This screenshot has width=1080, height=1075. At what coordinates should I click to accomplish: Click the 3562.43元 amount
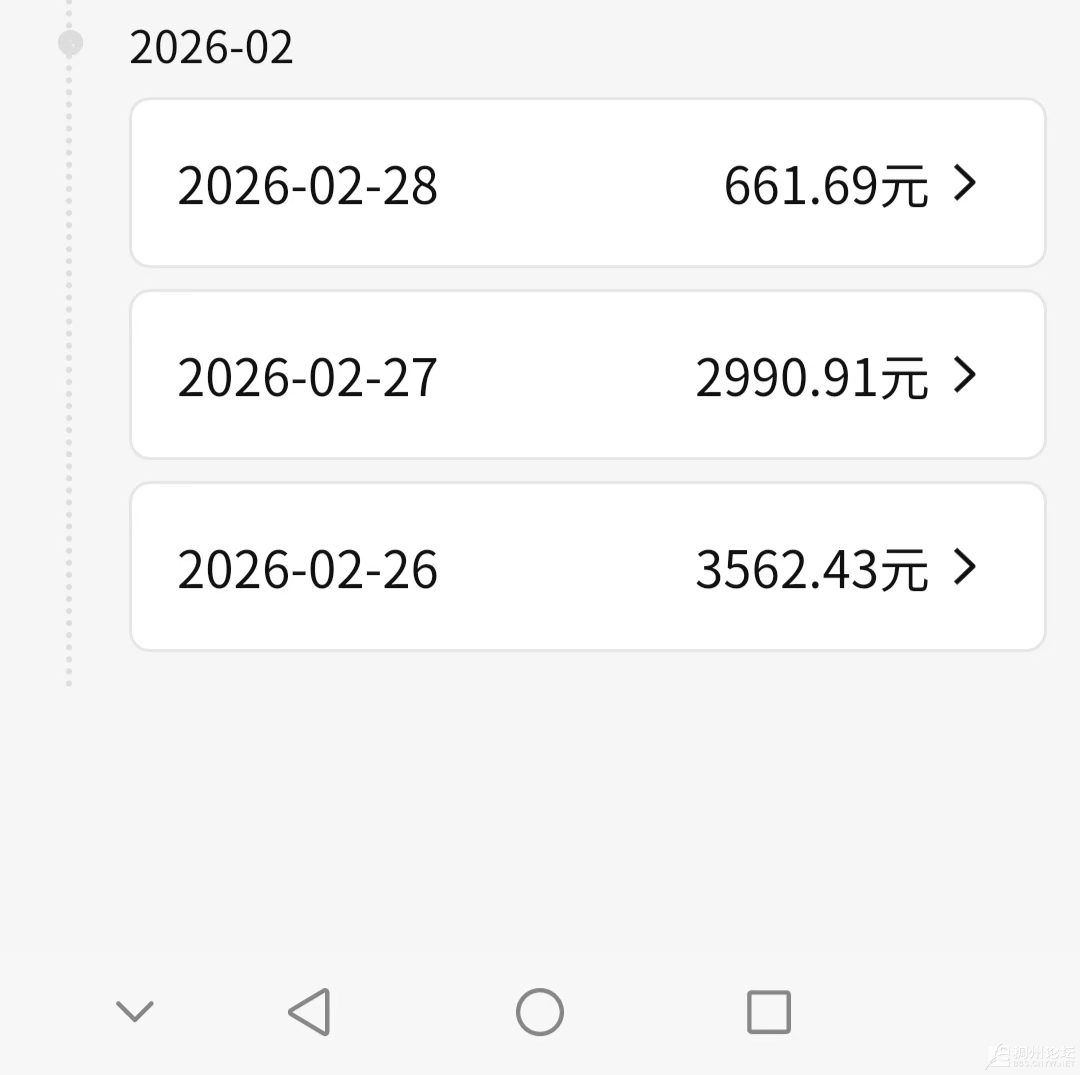812,570
